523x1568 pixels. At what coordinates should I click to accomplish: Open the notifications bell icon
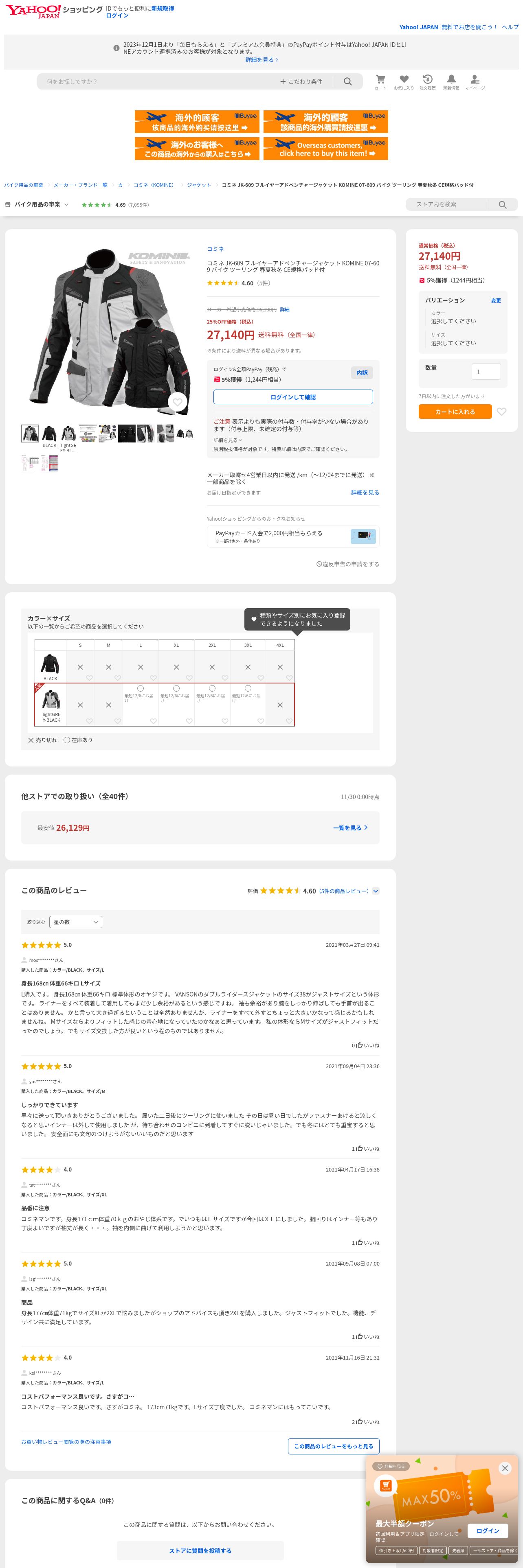451,79
